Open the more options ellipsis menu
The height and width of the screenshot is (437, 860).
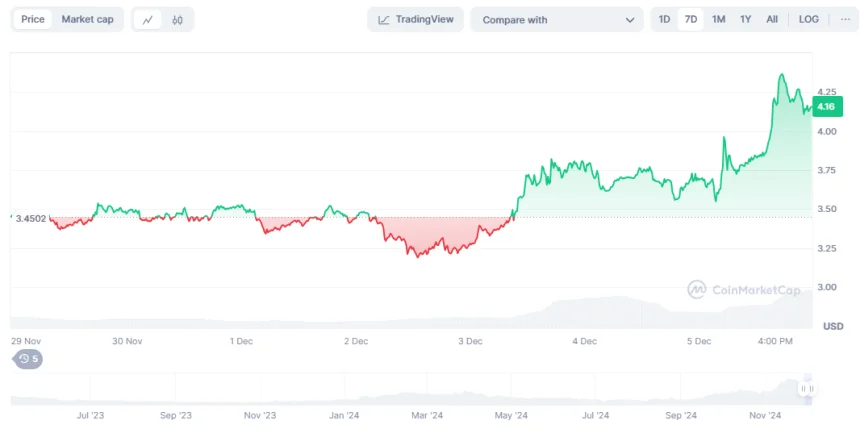point(844,20)
